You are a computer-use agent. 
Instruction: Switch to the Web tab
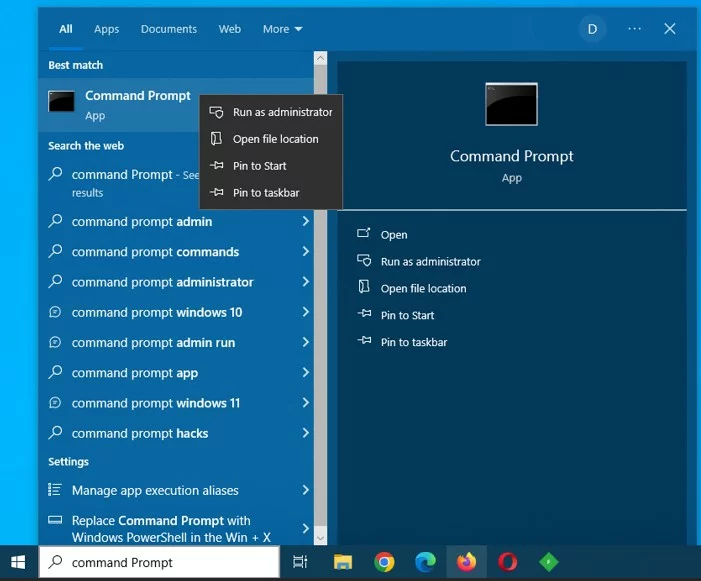pos(229,29)
